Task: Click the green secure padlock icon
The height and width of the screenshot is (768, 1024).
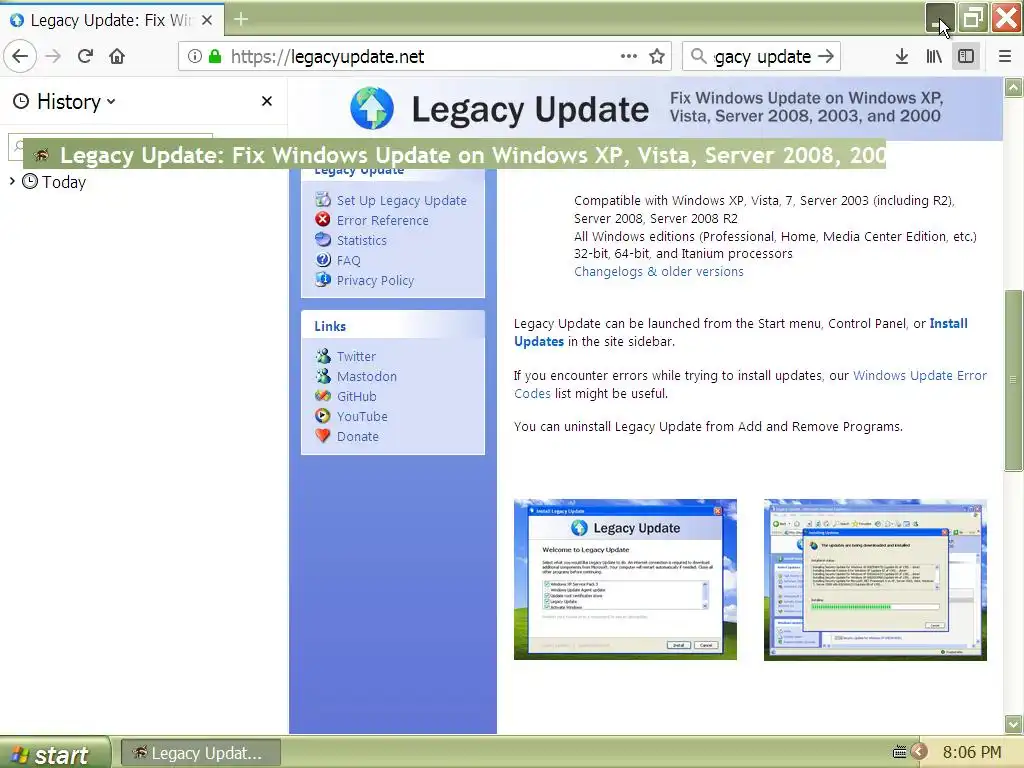Action: (215, 56)
